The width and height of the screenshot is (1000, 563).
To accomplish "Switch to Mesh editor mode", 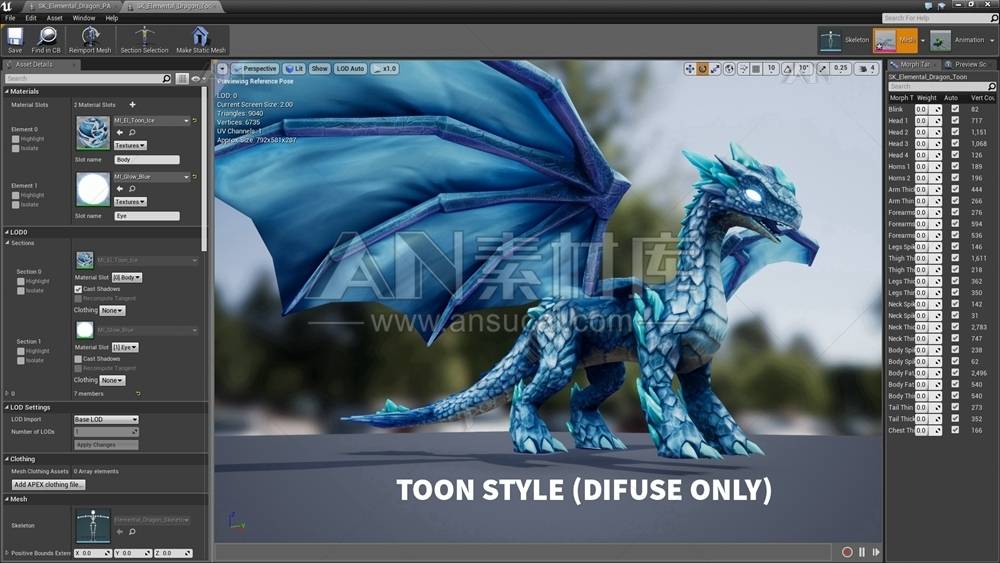I will click(x=895, y=40).
